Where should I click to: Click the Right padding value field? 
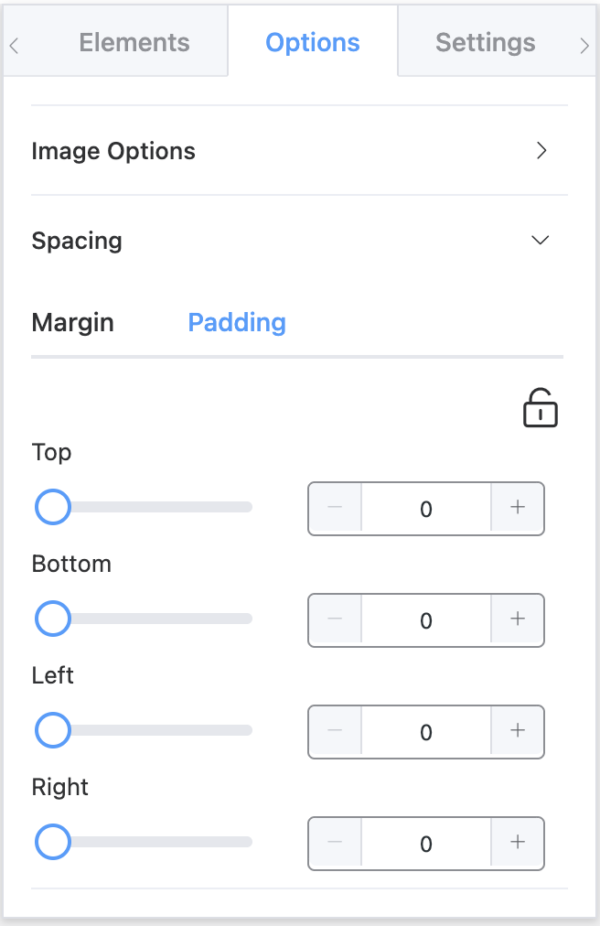point(425,843)
